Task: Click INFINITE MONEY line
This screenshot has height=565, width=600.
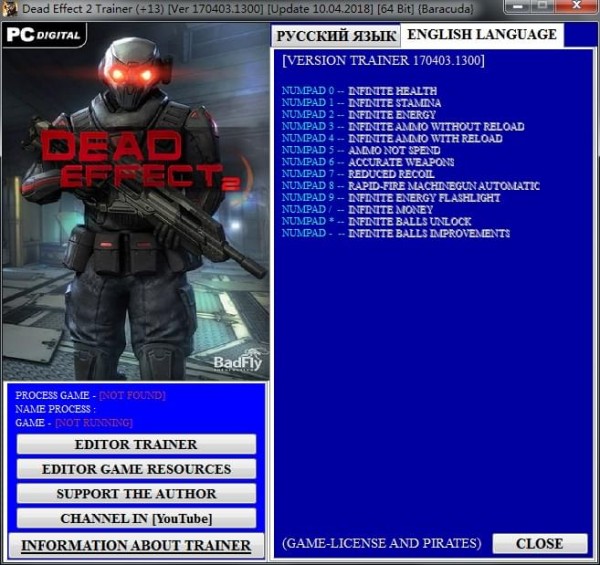Action: tap(357, 210)
